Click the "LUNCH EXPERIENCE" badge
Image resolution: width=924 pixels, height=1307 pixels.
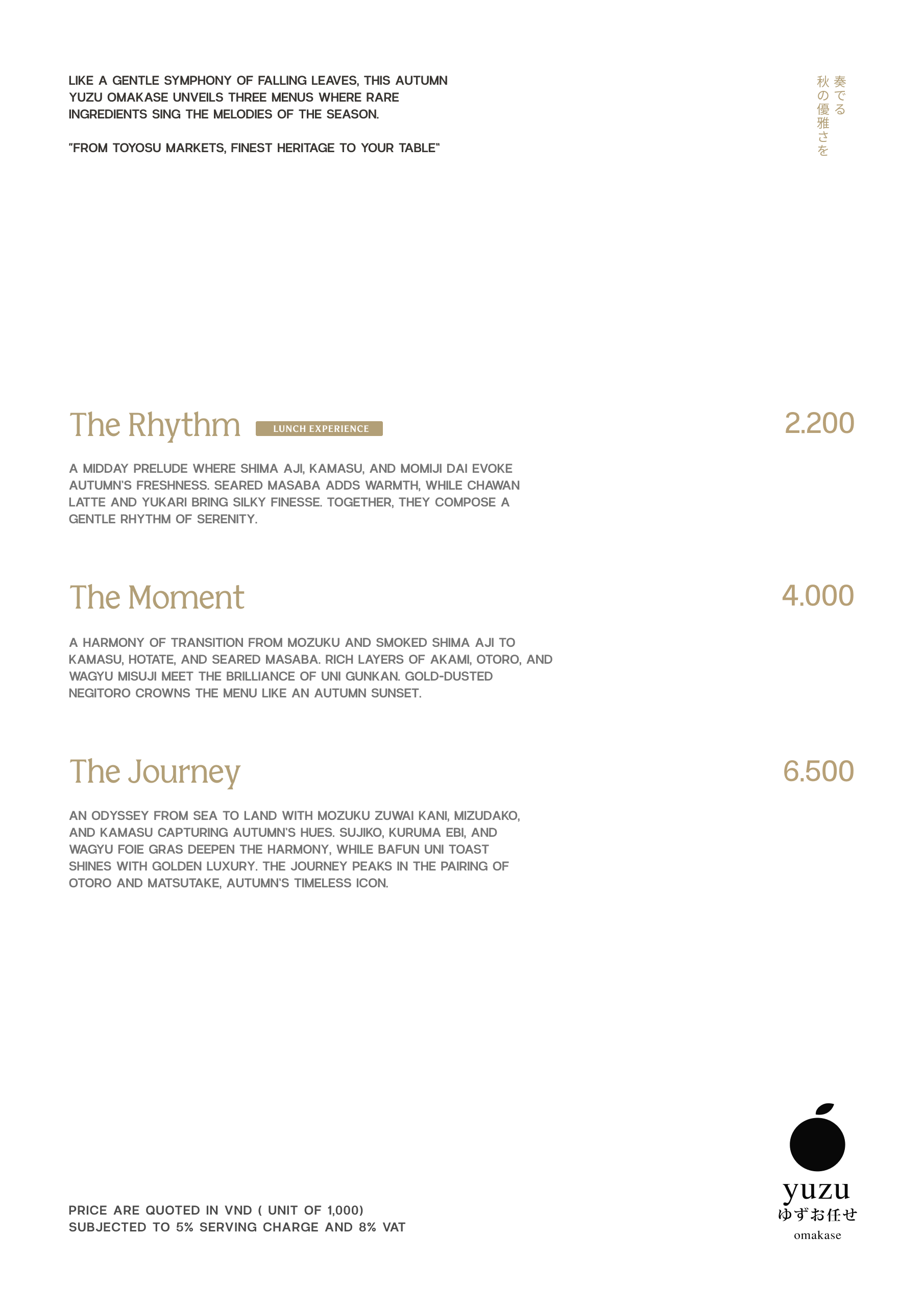click(320, 429)
